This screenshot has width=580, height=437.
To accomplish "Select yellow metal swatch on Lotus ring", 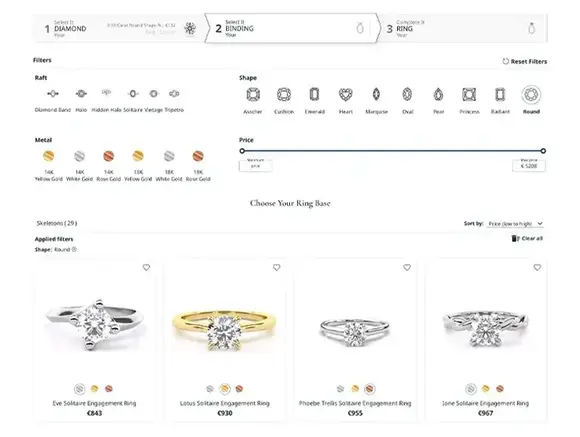I will point(225,389).
